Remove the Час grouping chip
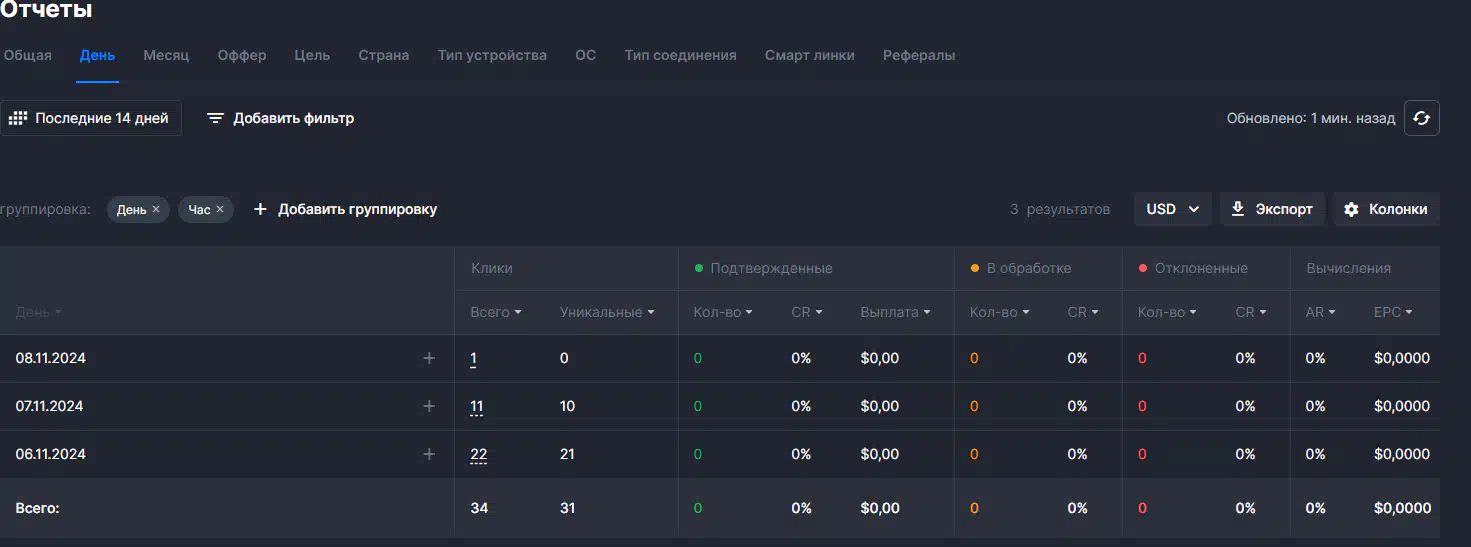Screen dimensions: 1471x547 [x=220, y=210]
